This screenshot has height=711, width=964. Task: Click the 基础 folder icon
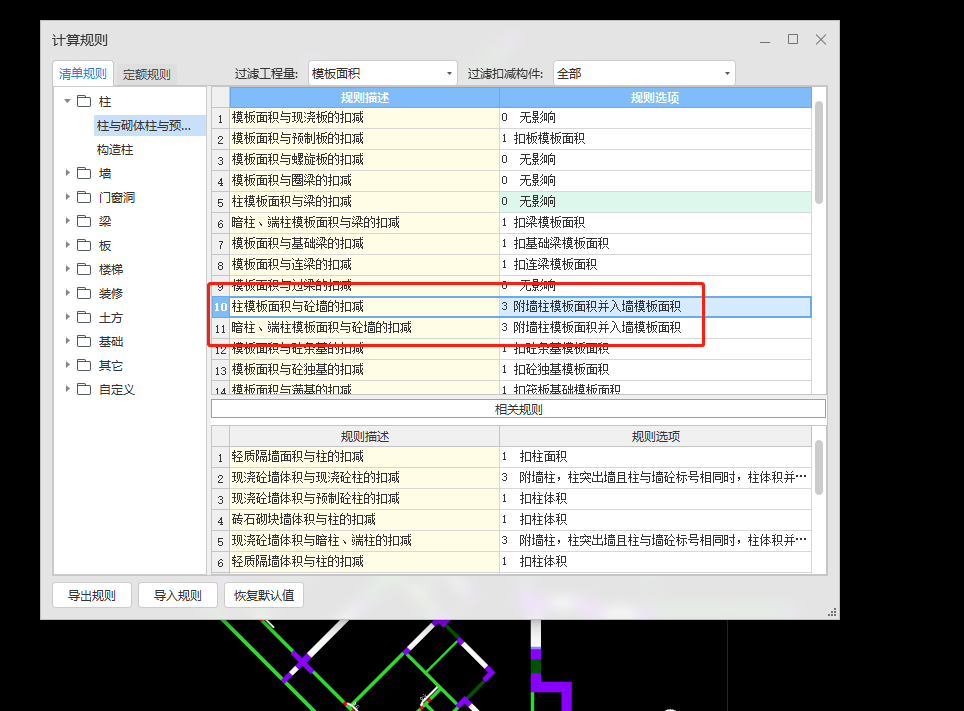[x=84, y=341]
